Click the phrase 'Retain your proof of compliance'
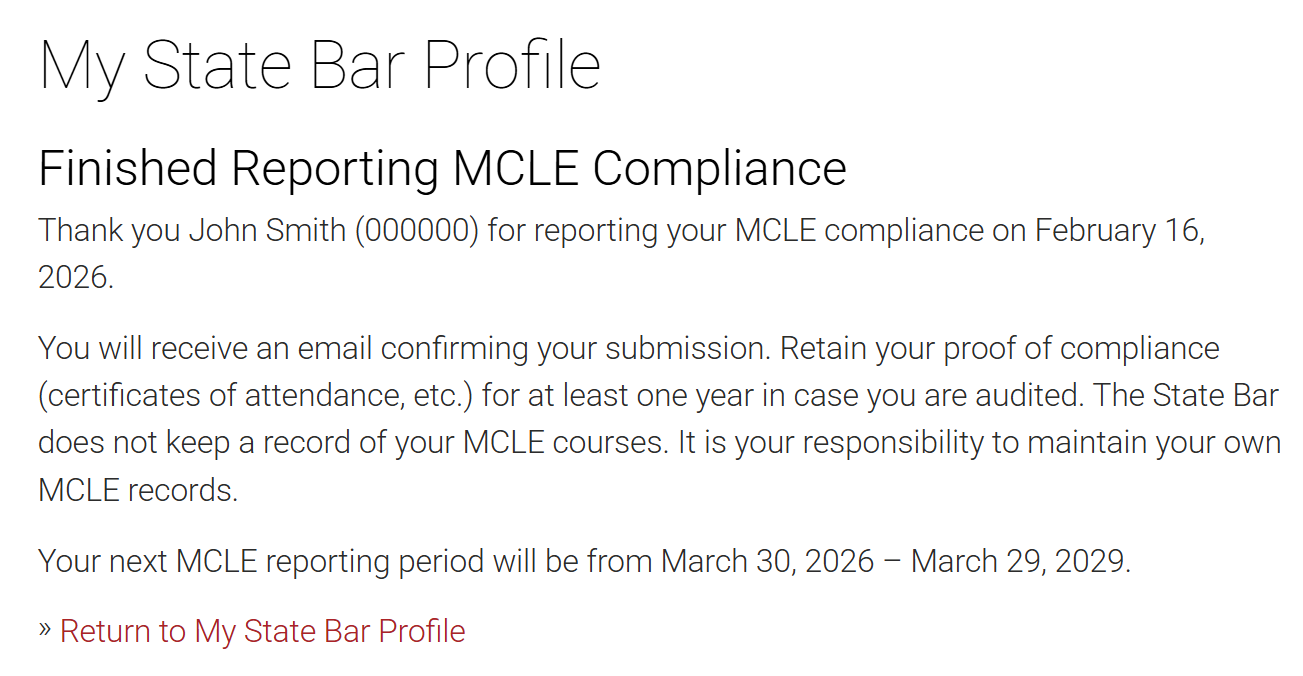This screenshot has width=1303, height=676. (1000, 349)
